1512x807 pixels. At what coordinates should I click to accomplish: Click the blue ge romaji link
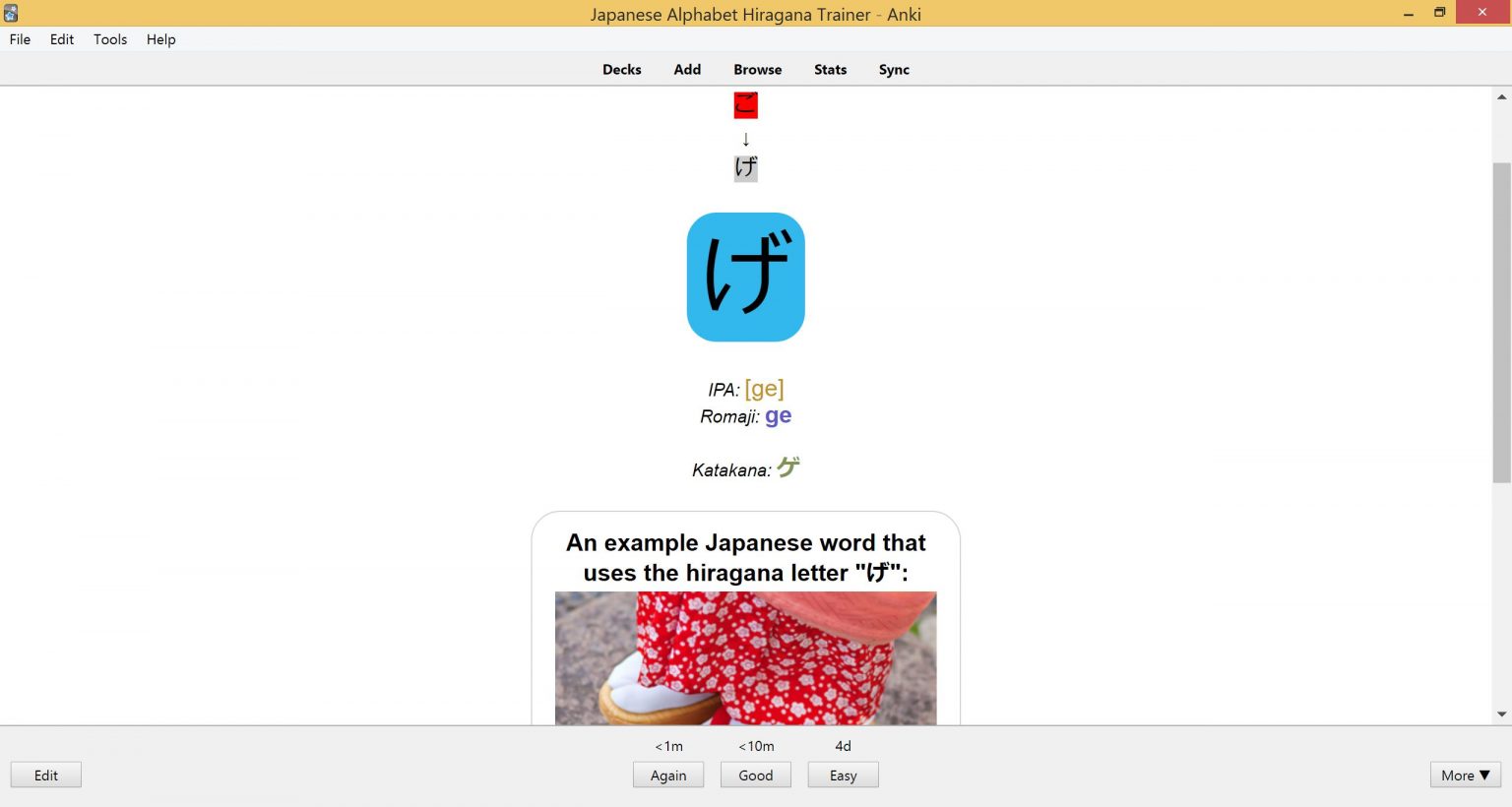pyautogui.click(x=778, y=415)
